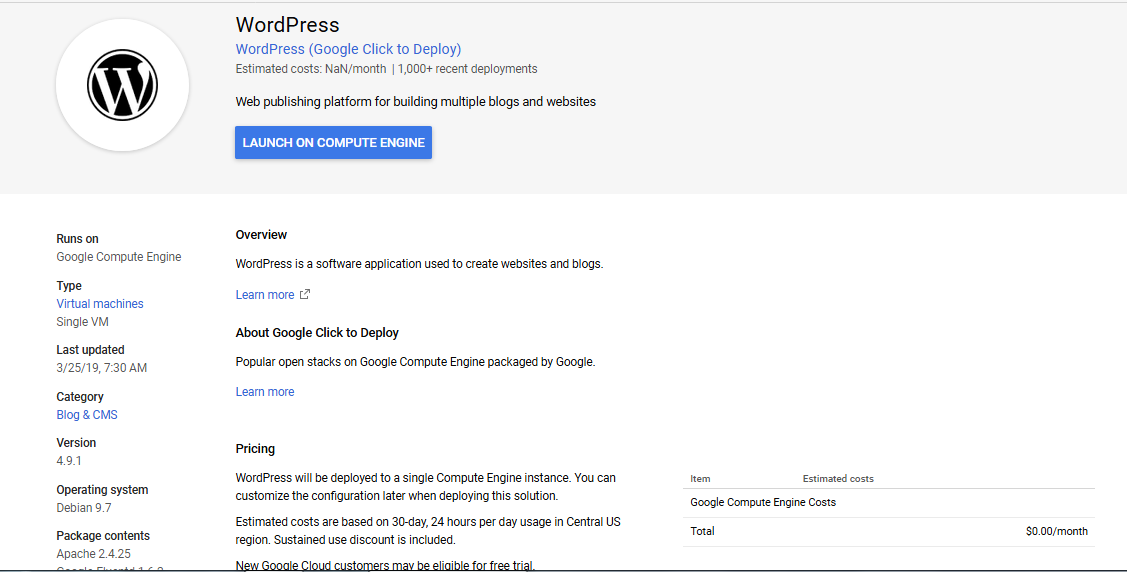Click the $0.00/month total value
1127x572 pixels.
pos(1057,532)
